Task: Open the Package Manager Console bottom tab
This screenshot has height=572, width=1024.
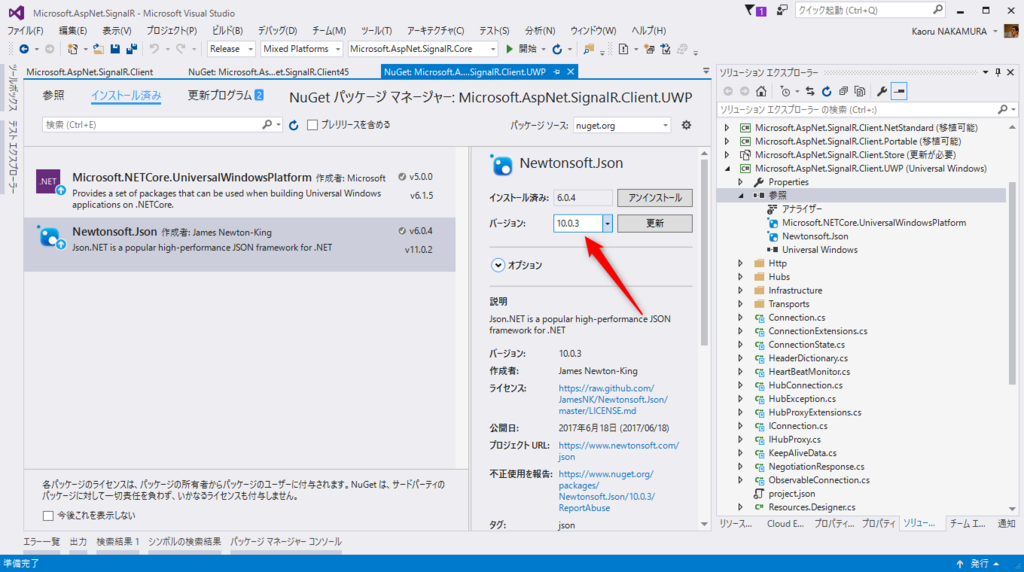Action: pos(285,541)
